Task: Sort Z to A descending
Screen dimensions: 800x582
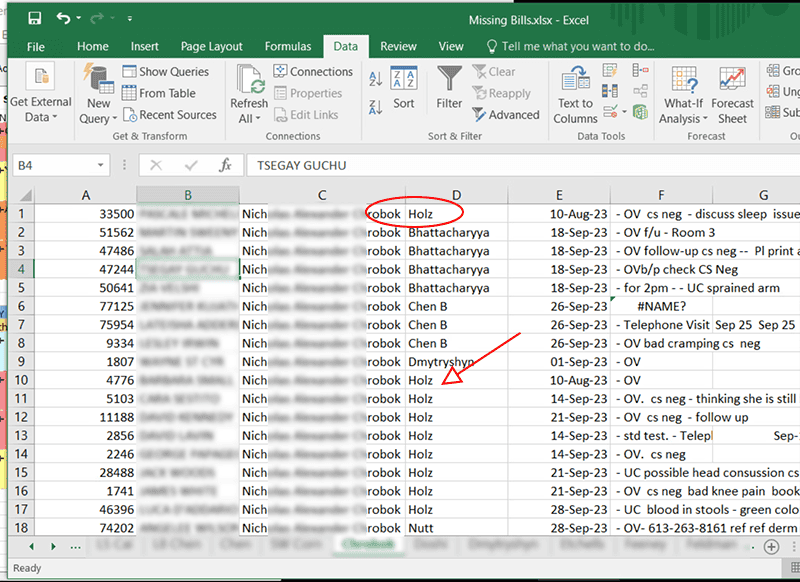Action: click(x=376, y=104)
